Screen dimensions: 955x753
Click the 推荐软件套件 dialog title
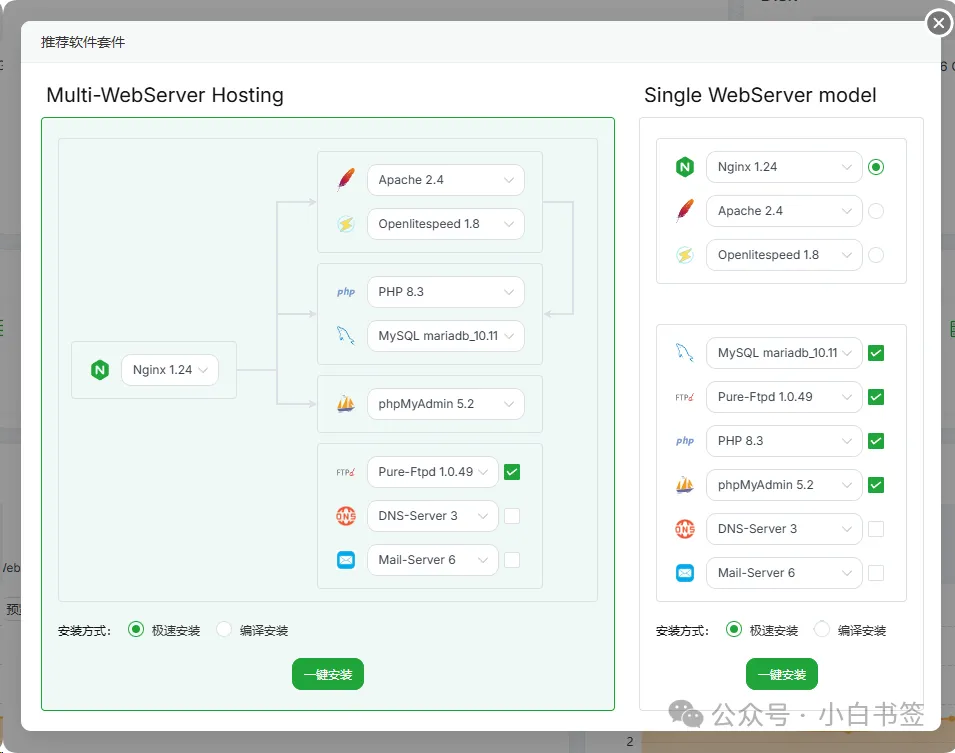83,42
